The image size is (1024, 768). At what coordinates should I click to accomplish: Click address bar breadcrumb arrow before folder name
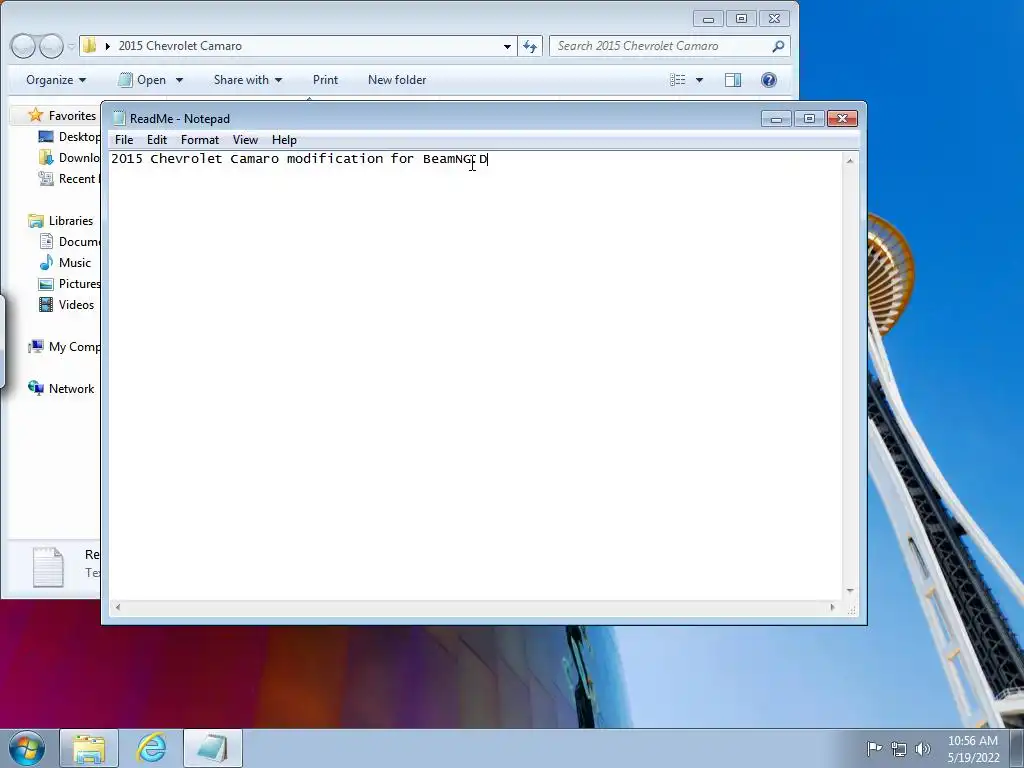coord(108,46)
